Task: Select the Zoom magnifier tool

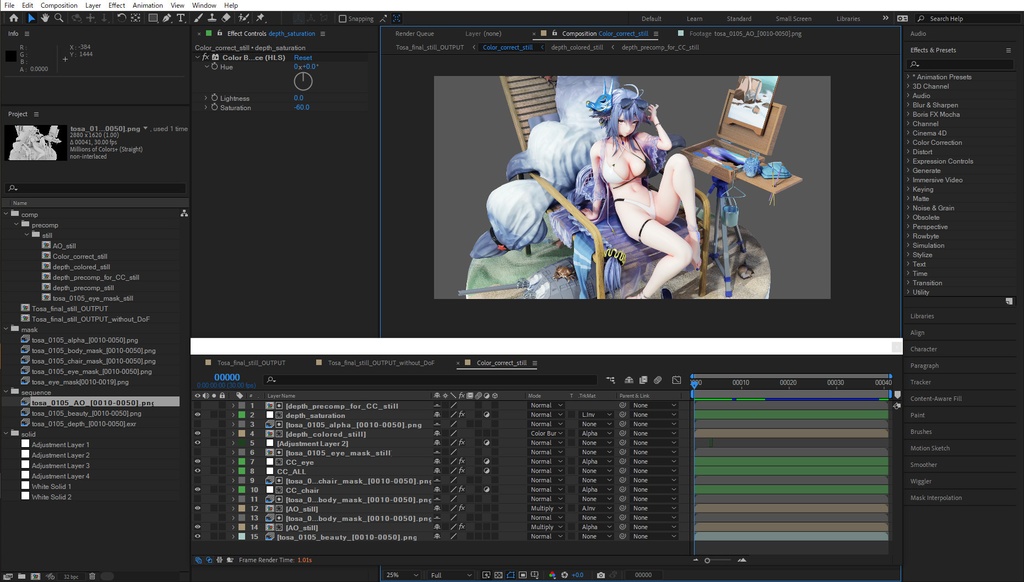Action: 58,18
